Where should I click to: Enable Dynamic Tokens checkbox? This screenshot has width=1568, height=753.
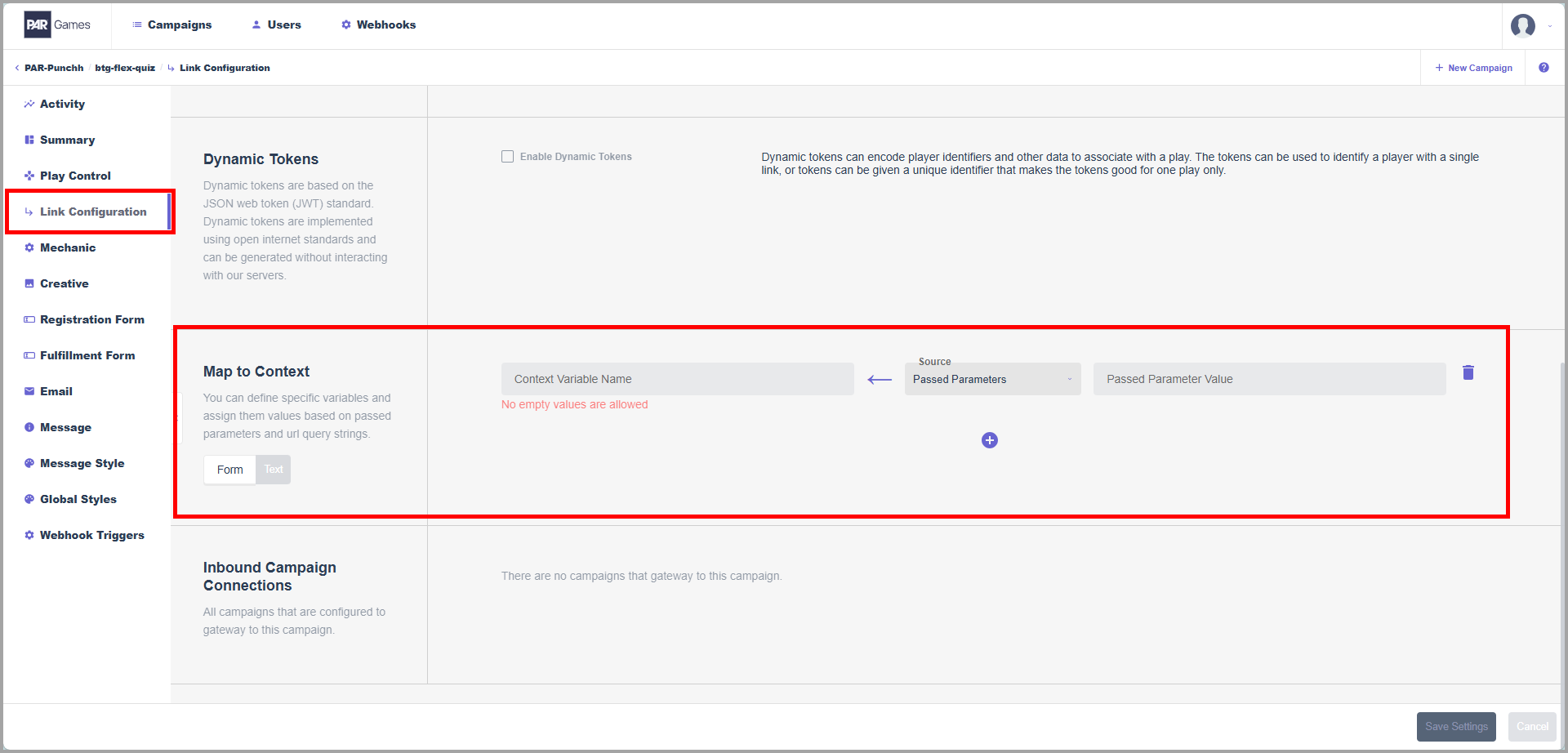[x=507, y=156]
